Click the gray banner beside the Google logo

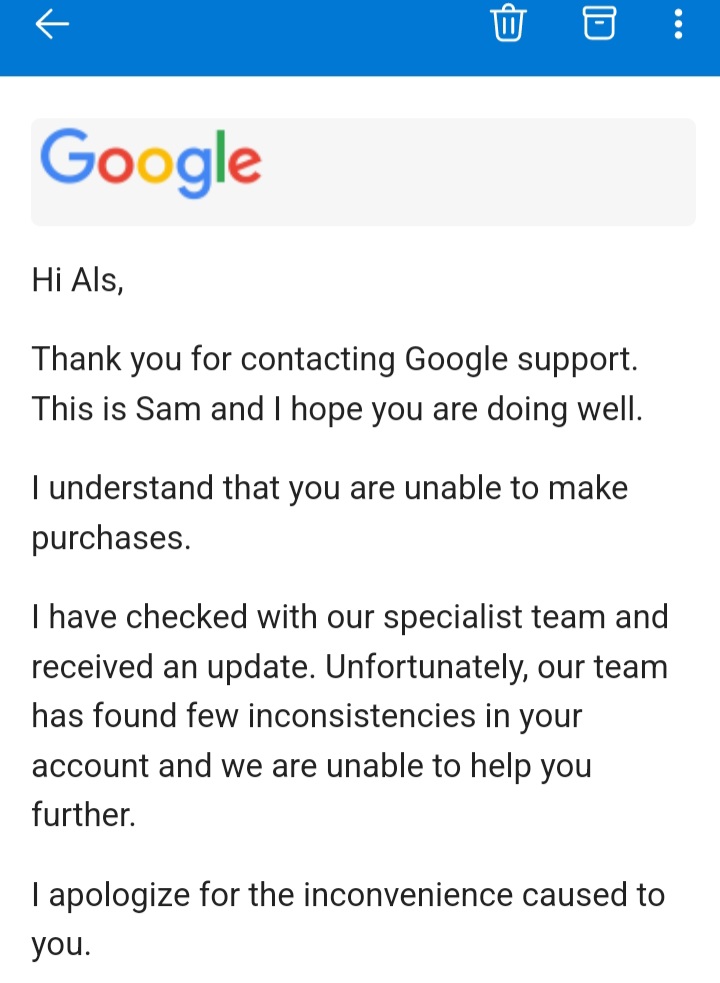[x=480, y=172]
